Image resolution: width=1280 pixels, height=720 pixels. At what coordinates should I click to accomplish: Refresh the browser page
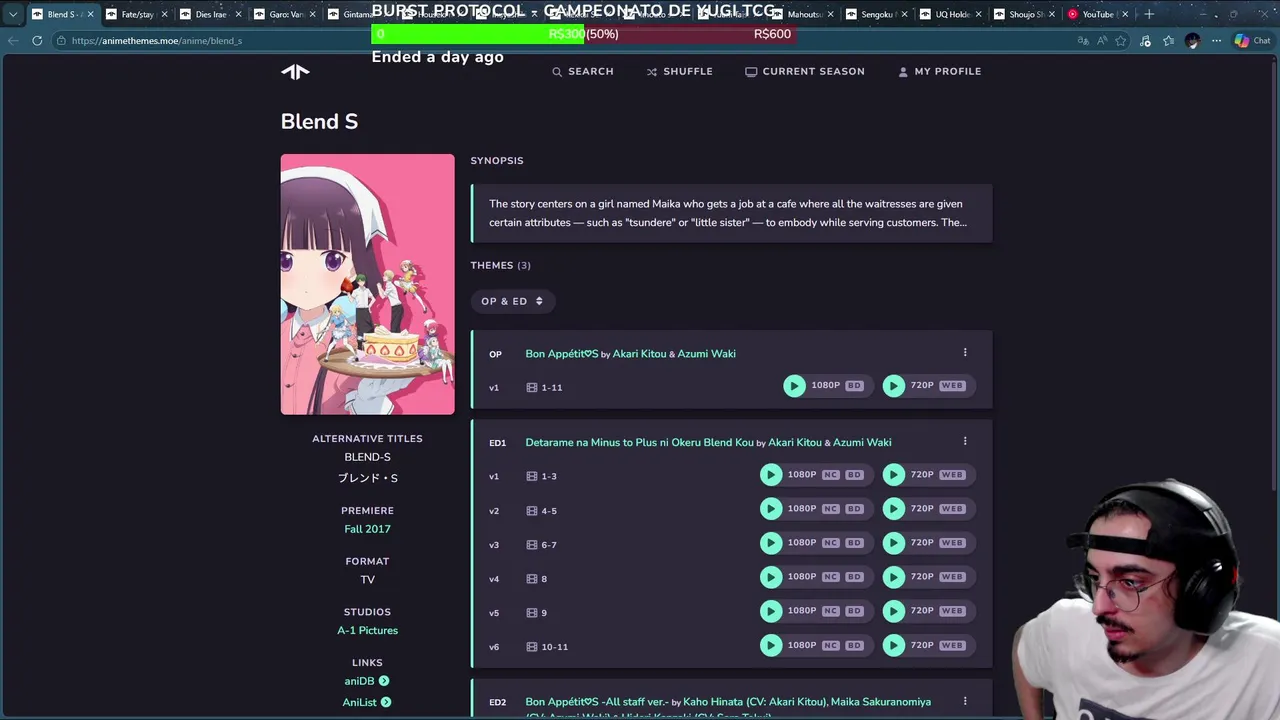click(x=37, y=41)
